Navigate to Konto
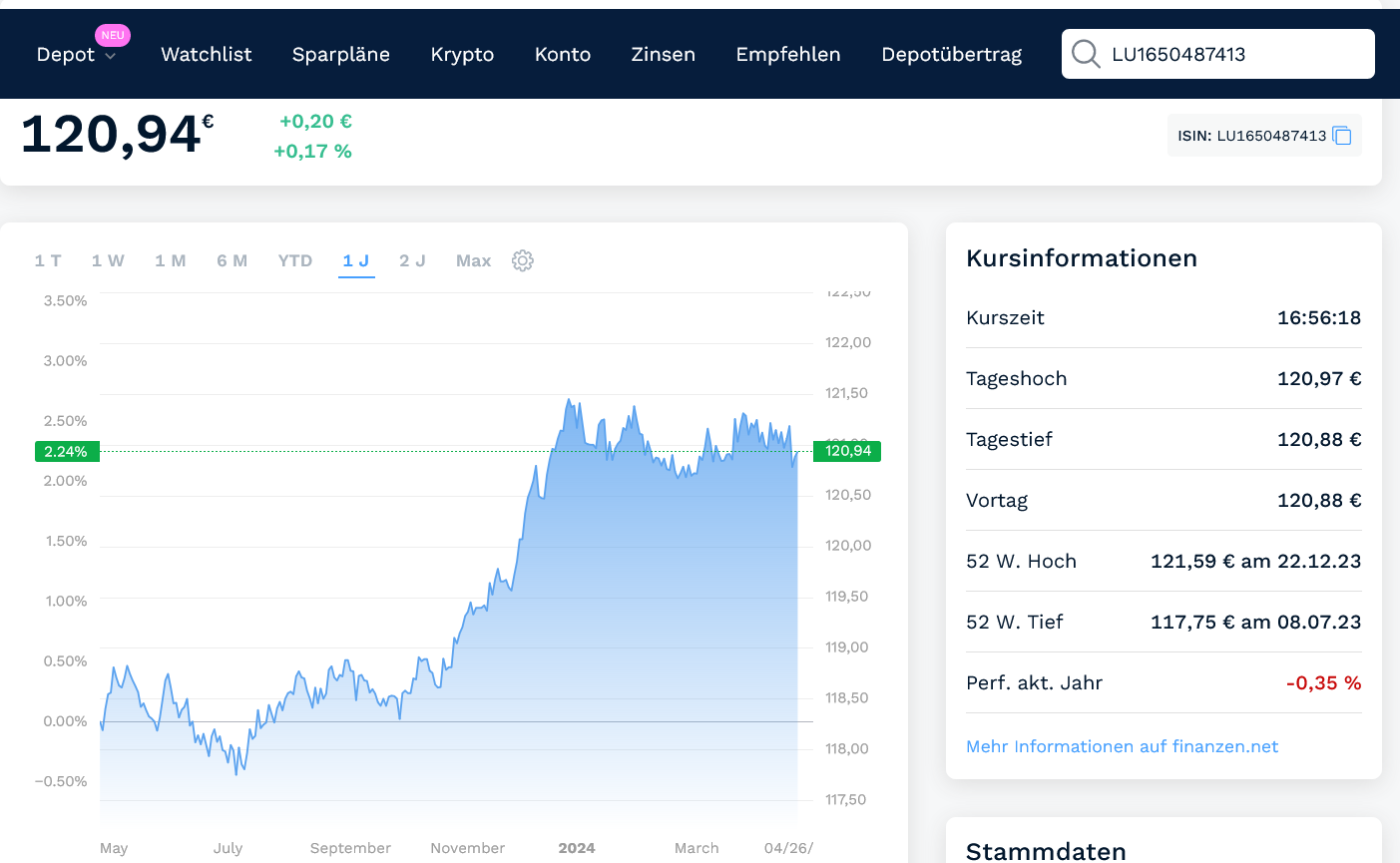 click(563, 55)
